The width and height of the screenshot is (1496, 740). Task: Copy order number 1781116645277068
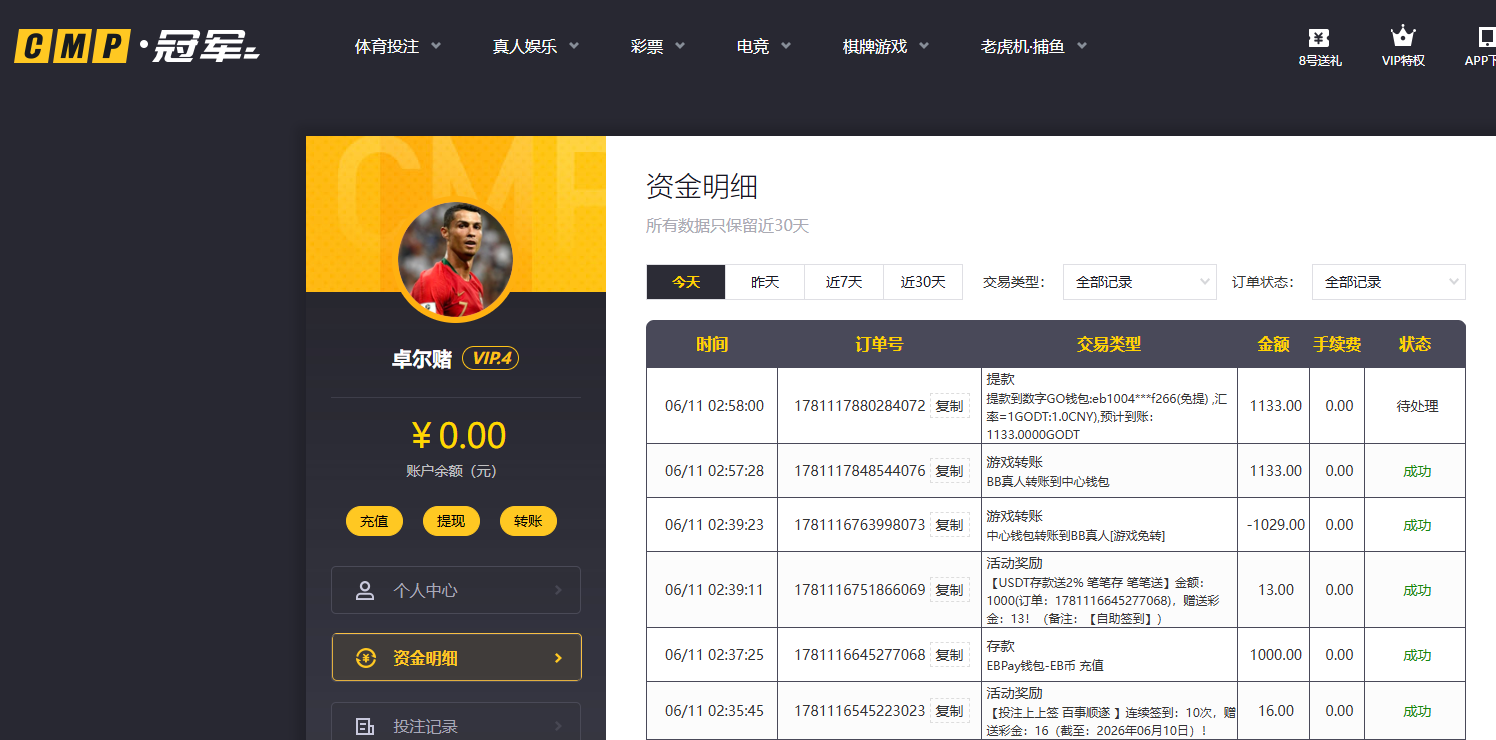pyautogui.click(x=949, y=655)
